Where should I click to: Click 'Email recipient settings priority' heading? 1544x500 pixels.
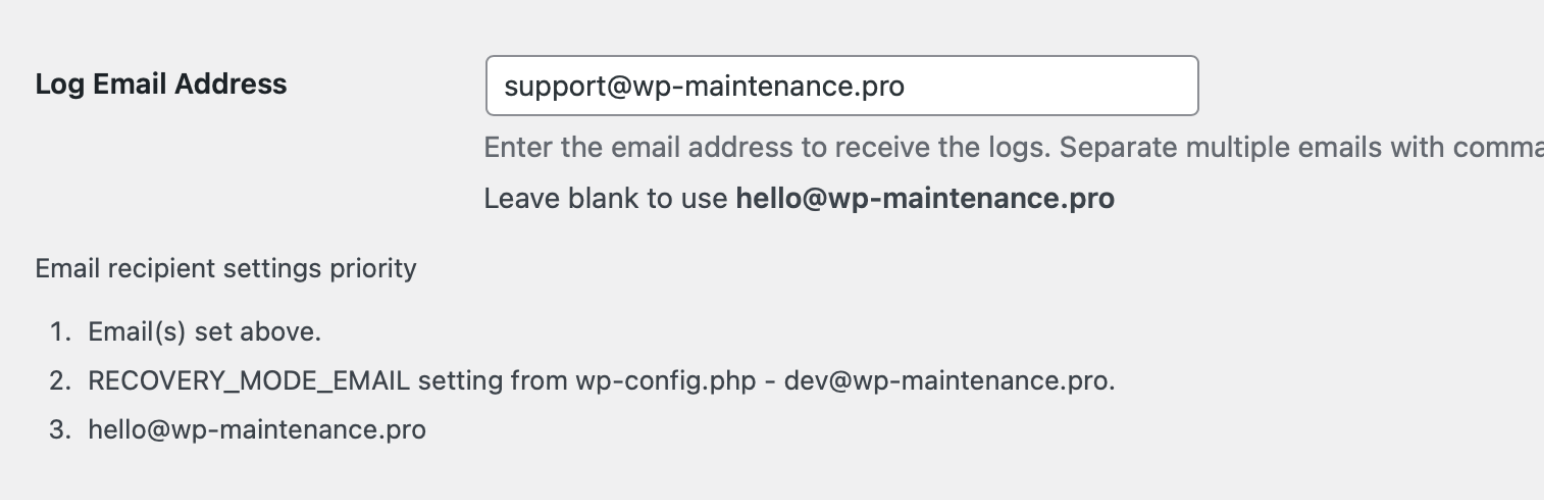[226, 270]
